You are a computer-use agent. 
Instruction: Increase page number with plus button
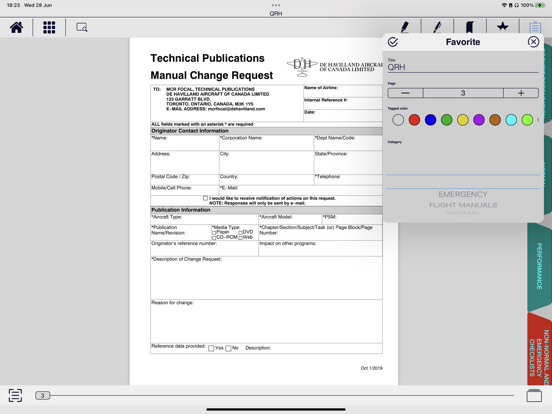click(521, 93)
